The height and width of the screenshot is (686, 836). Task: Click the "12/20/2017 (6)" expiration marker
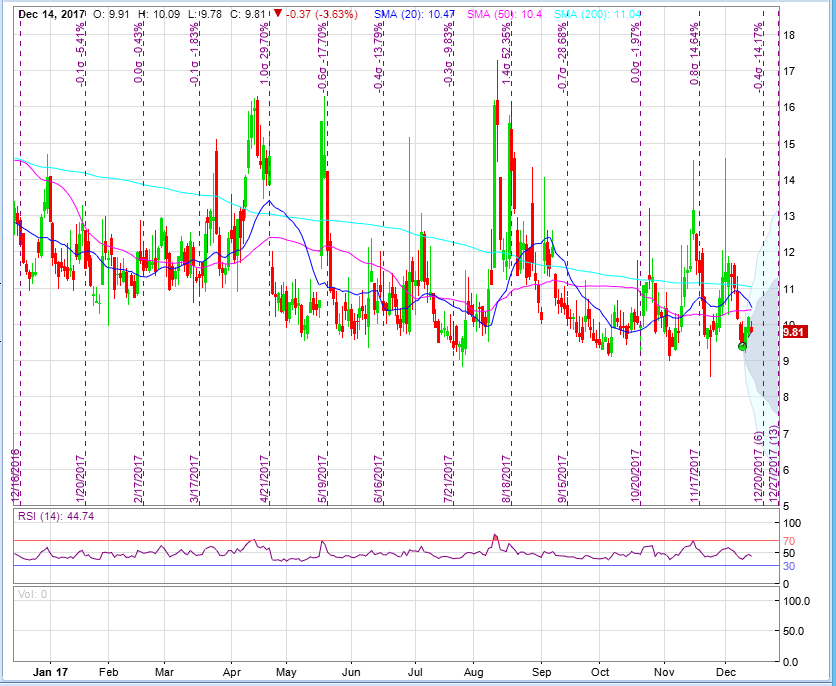(758, 467)
